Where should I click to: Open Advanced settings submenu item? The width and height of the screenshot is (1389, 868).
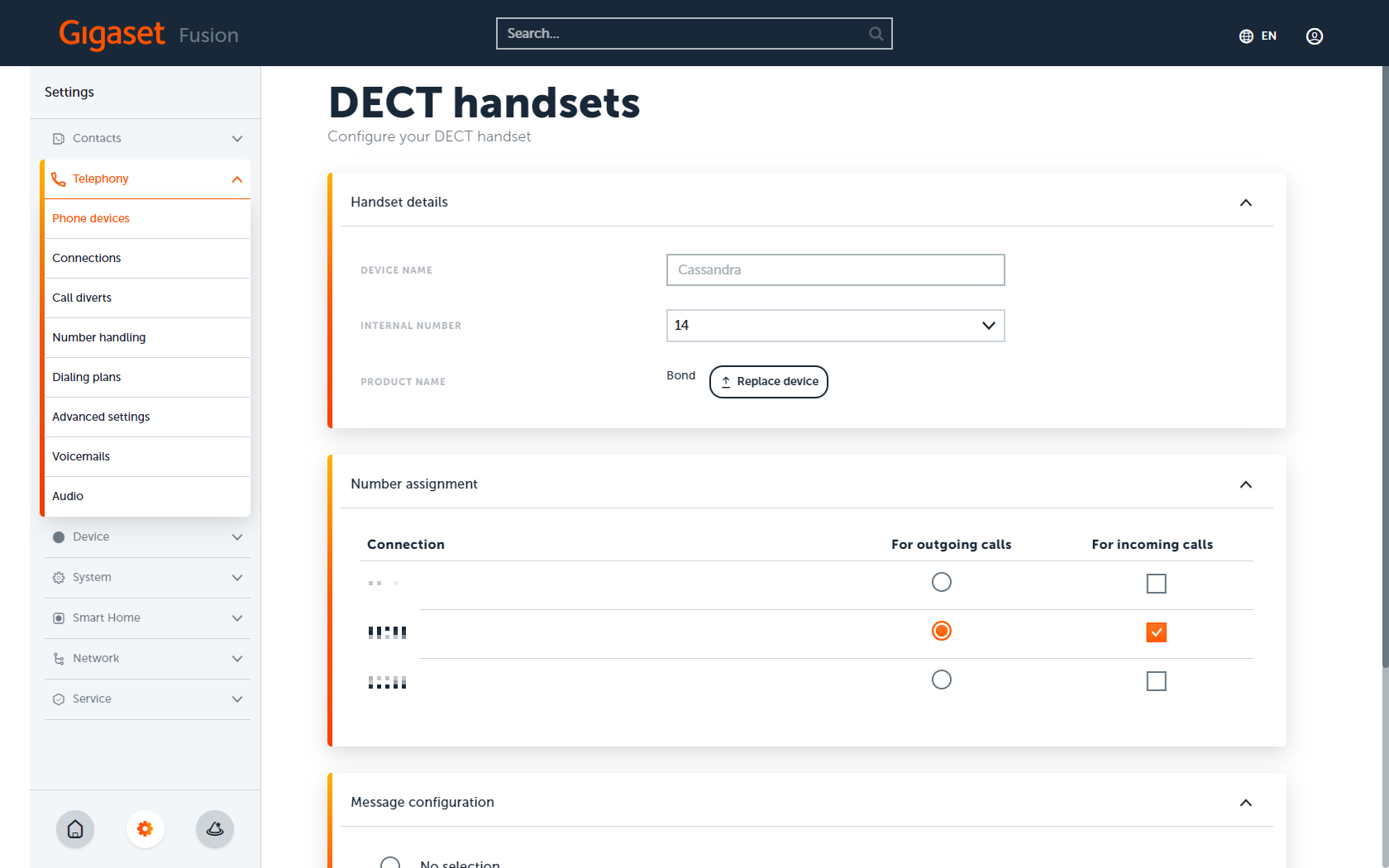pyautogui.click(x=147, y=417)
